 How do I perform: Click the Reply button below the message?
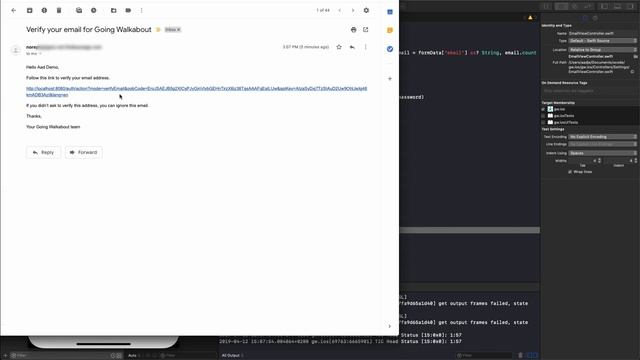43,152
